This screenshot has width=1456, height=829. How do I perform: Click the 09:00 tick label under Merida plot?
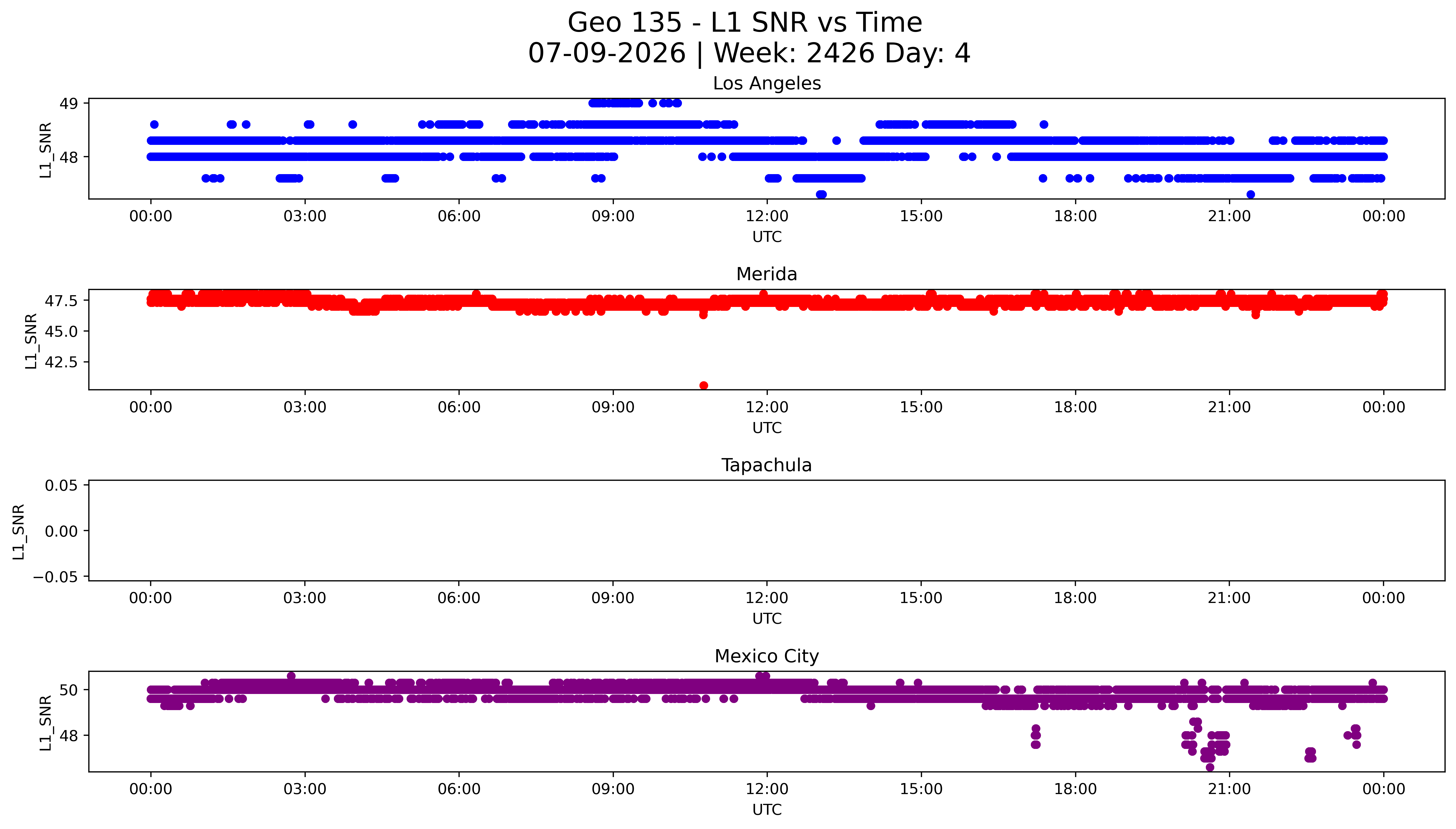613,407
